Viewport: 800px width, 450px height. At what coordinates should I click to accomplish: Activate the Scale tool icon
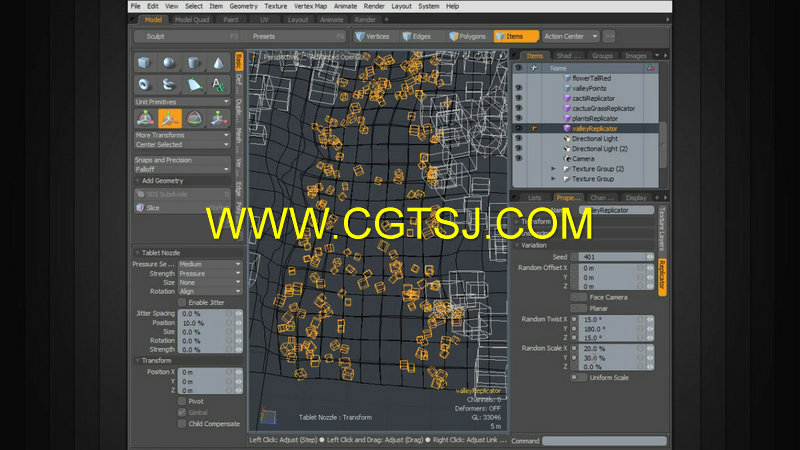coord(218,118)
